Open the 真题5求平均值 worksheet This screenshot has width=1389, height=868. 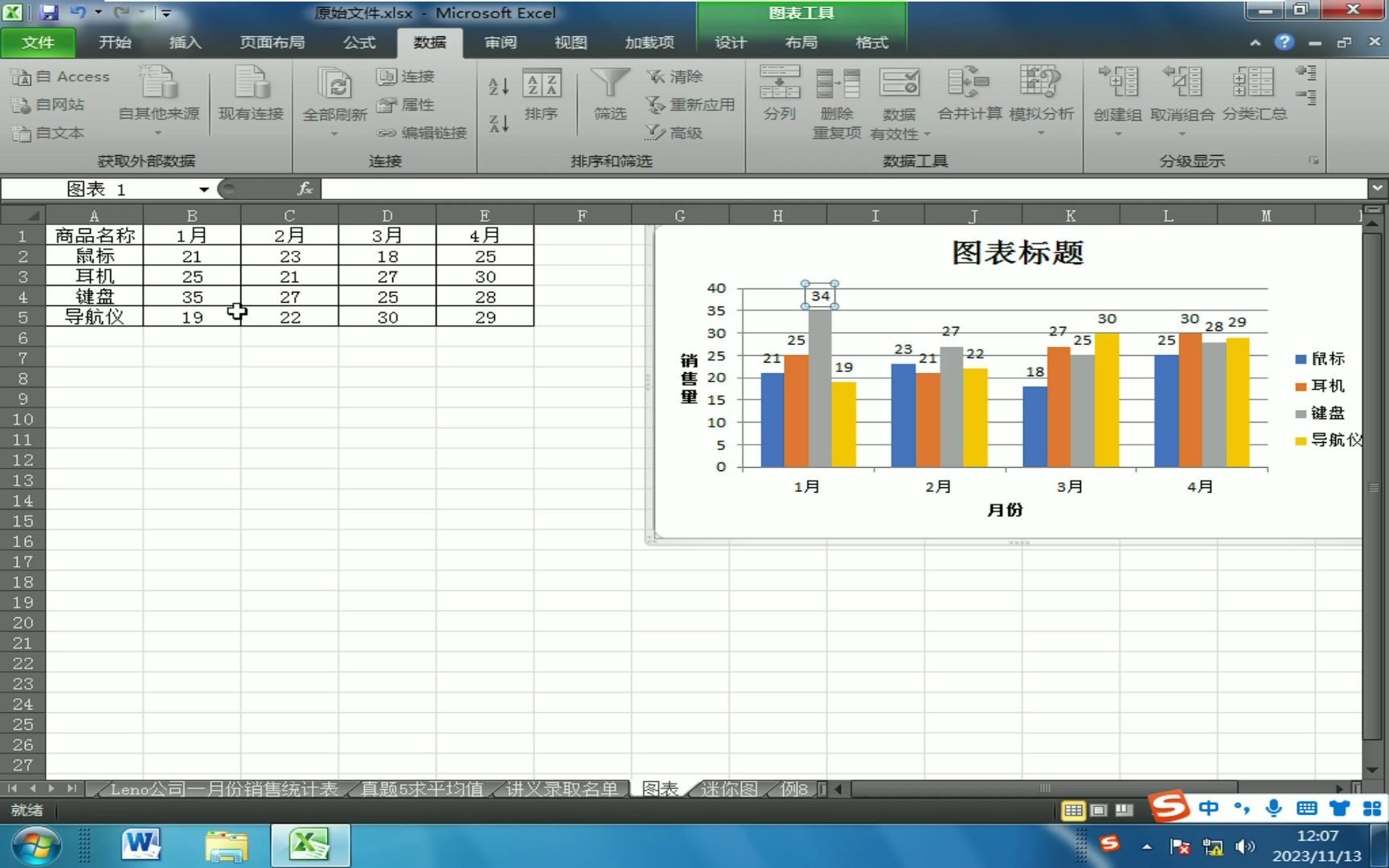422,788
